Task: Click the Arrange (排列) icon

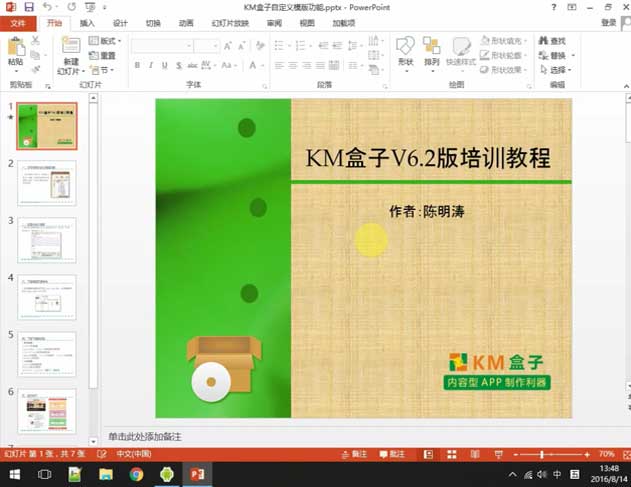Action: click(431, 46)
